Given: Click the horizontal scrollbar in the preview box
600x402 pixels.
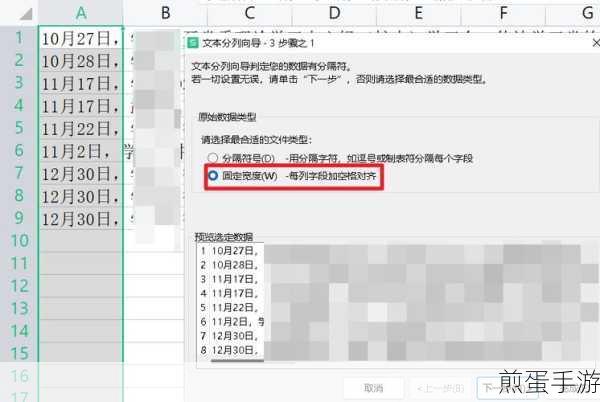Looking at the screenshot, I should (237, 360).
